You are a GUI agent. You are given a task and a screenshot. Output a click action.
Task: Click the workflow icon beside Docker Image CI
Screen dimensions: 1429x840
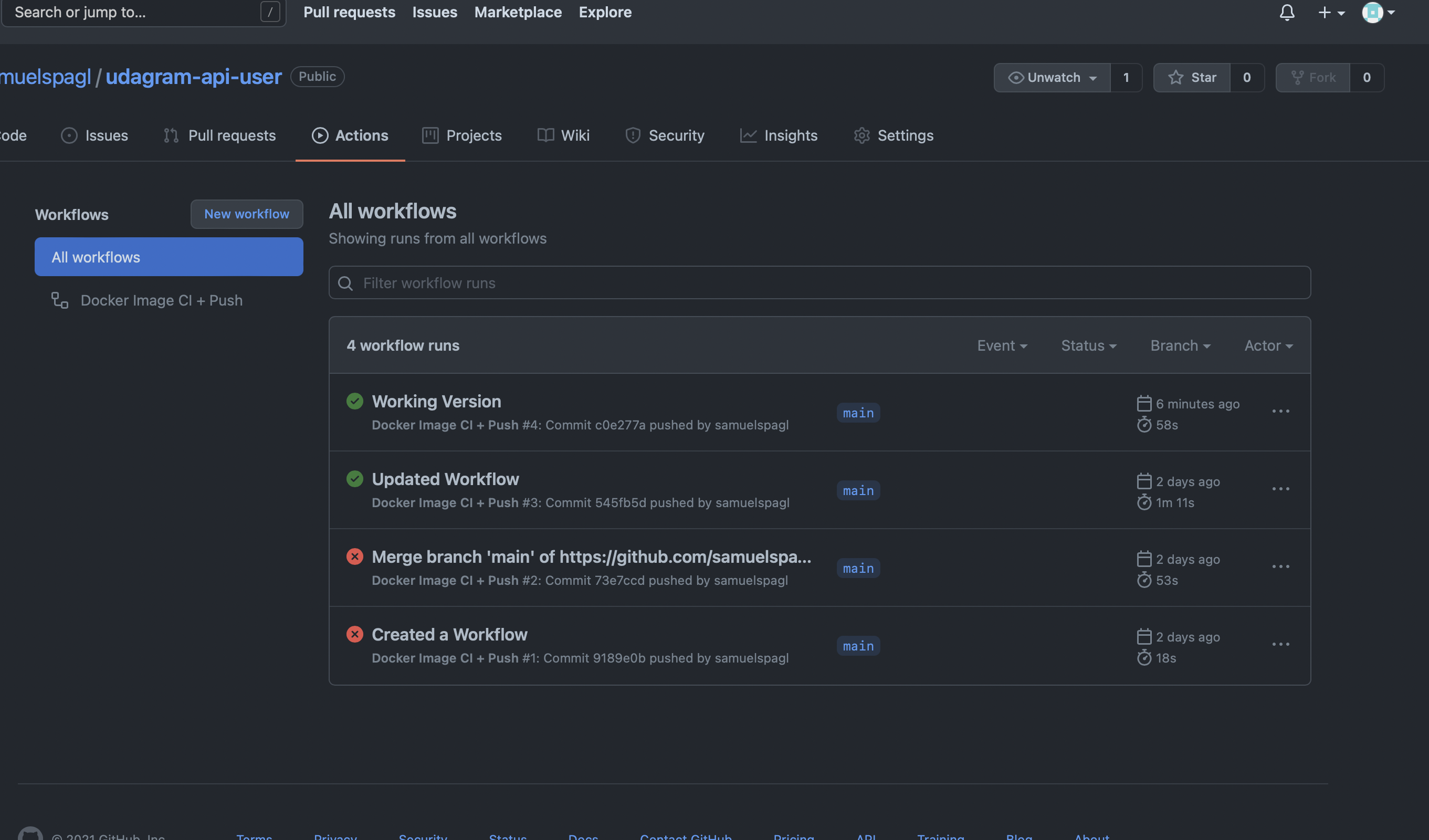59,300
